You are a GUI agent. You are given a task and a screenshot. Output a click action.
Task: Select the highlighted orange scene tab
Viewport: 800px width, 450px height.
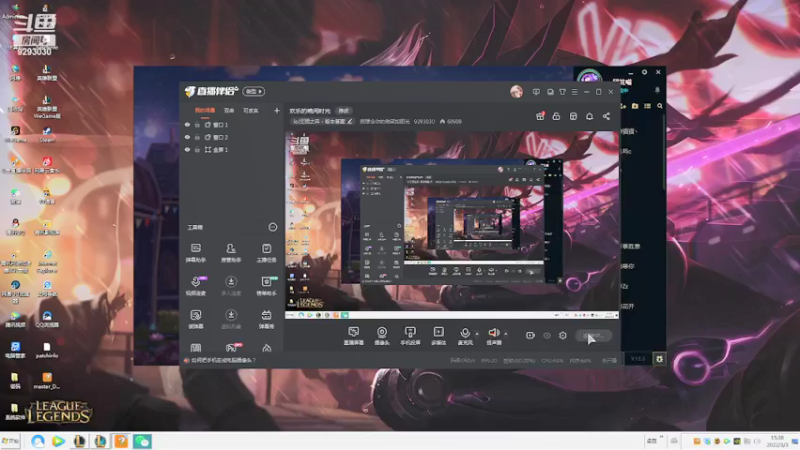tap(205, 111)
